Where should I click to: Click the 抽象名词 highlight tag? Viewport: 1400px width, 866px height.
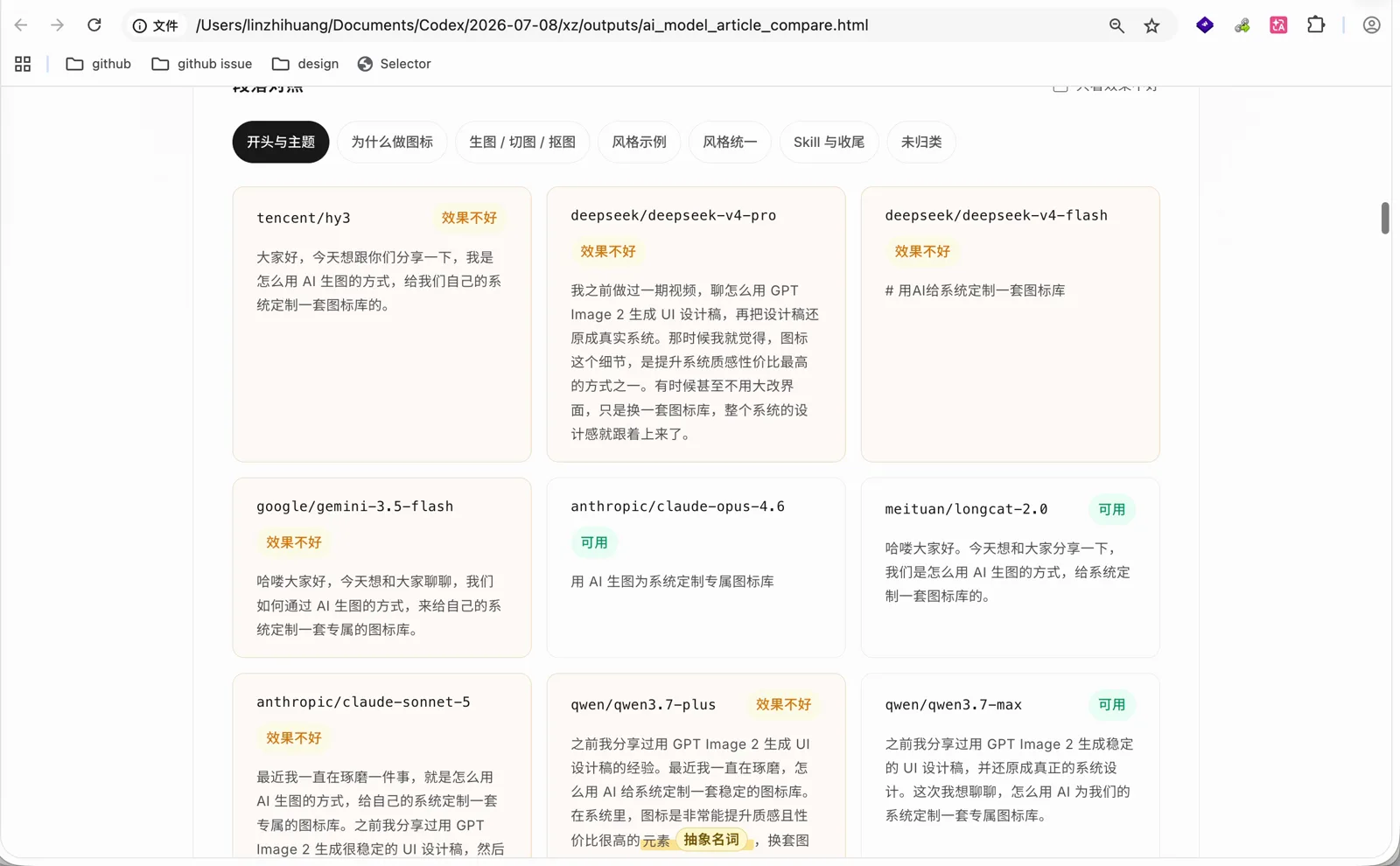(x=711, y=840)
